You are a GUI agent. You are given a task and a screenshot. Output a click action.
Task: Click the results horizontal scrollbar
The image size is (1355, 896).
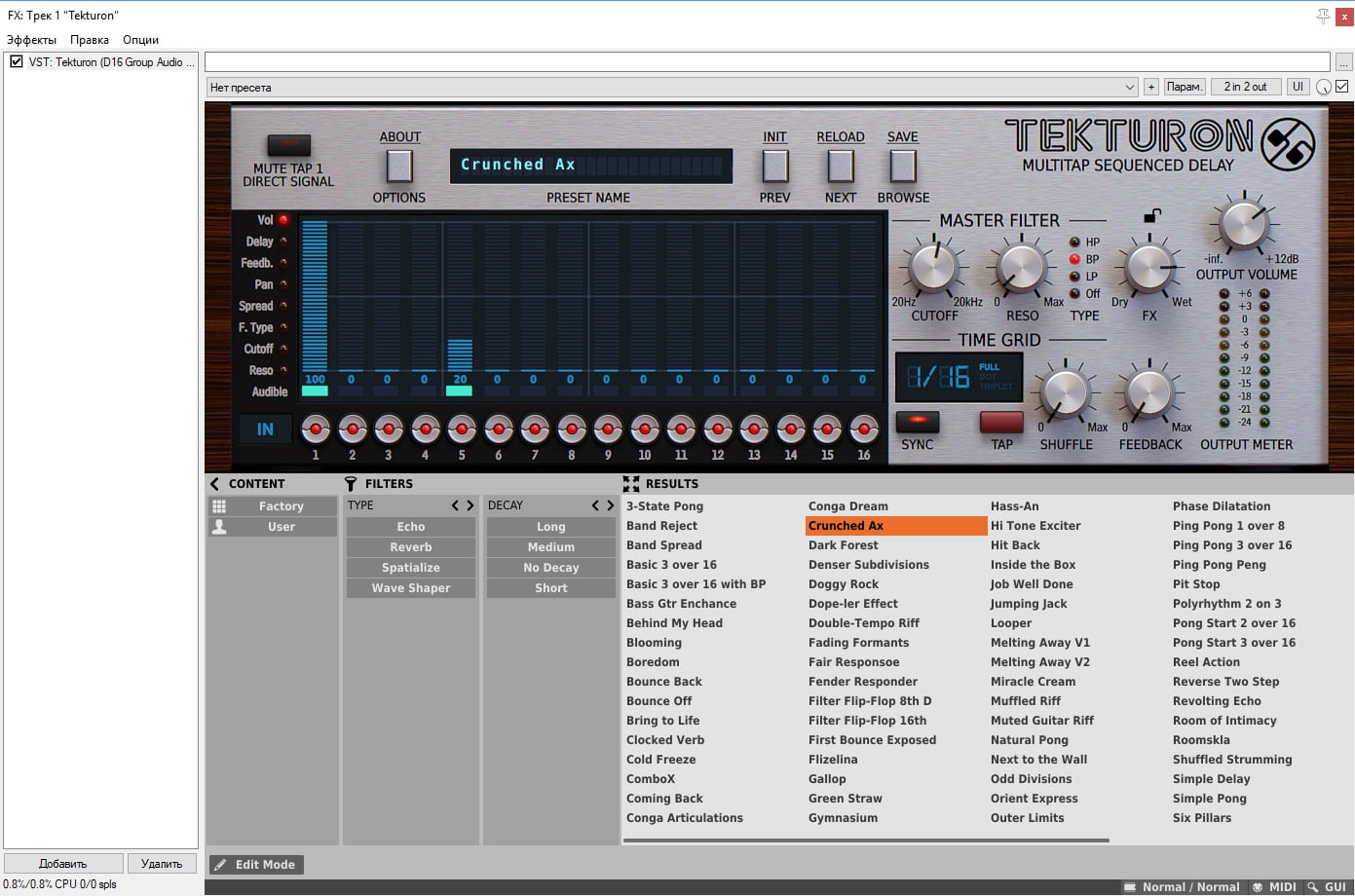point(866,840)
